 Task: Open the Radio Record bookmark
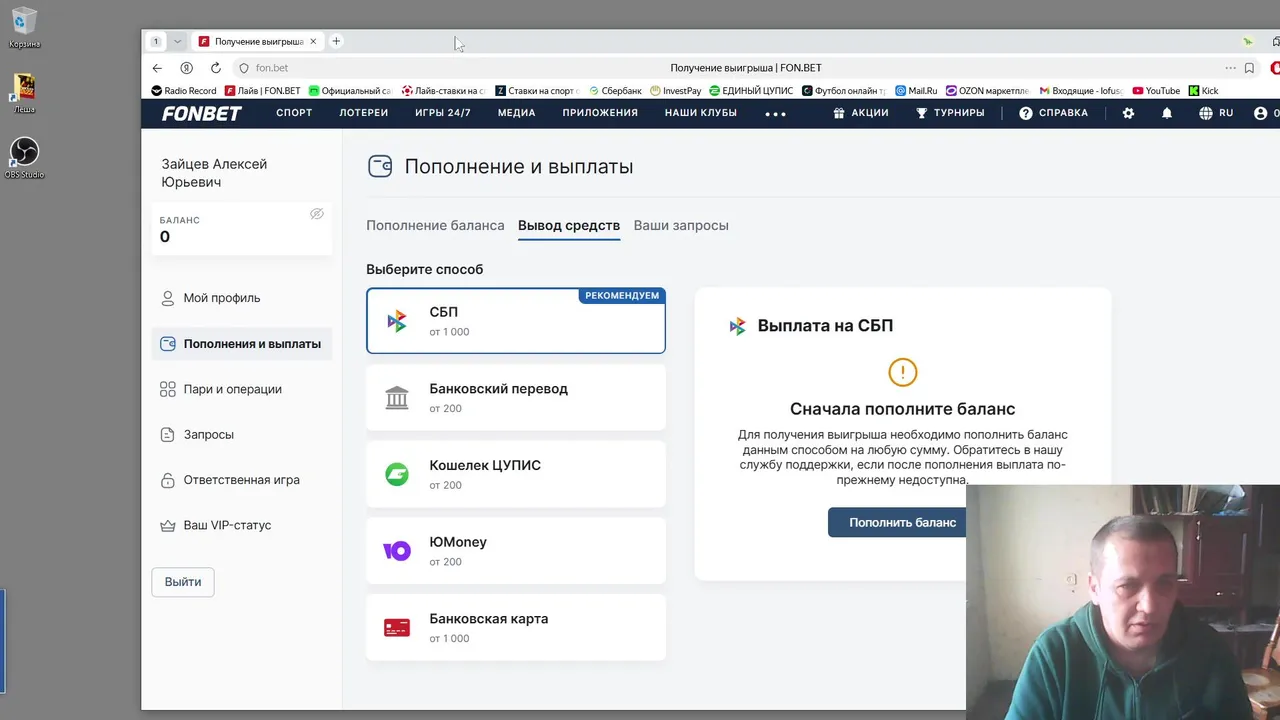(183, 91)
